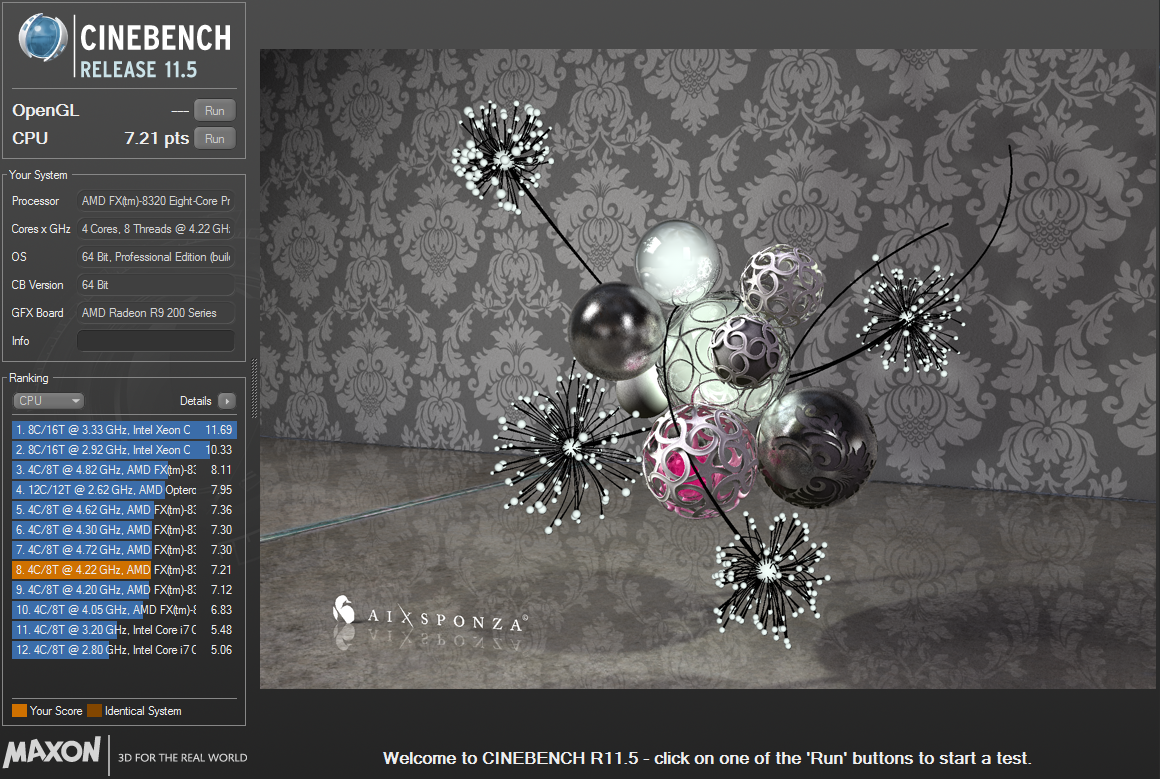Select ranking row 2 Intel Xeon 2.92 GHz

(124, 450)
